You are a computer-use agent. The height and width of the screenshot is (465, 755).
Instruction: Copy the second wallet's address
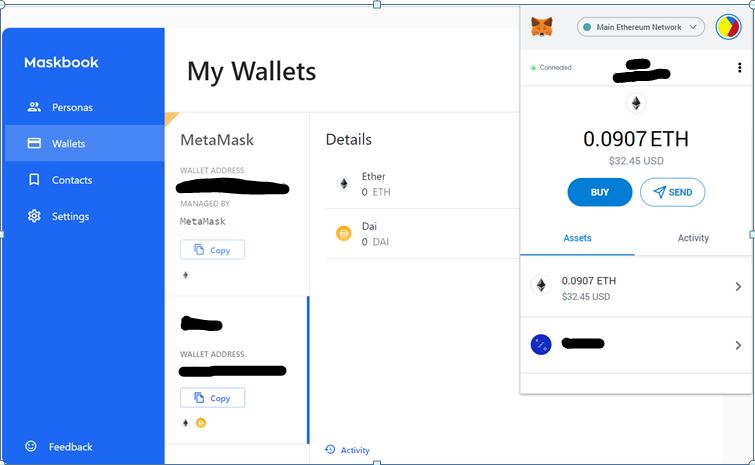point(212,398)
